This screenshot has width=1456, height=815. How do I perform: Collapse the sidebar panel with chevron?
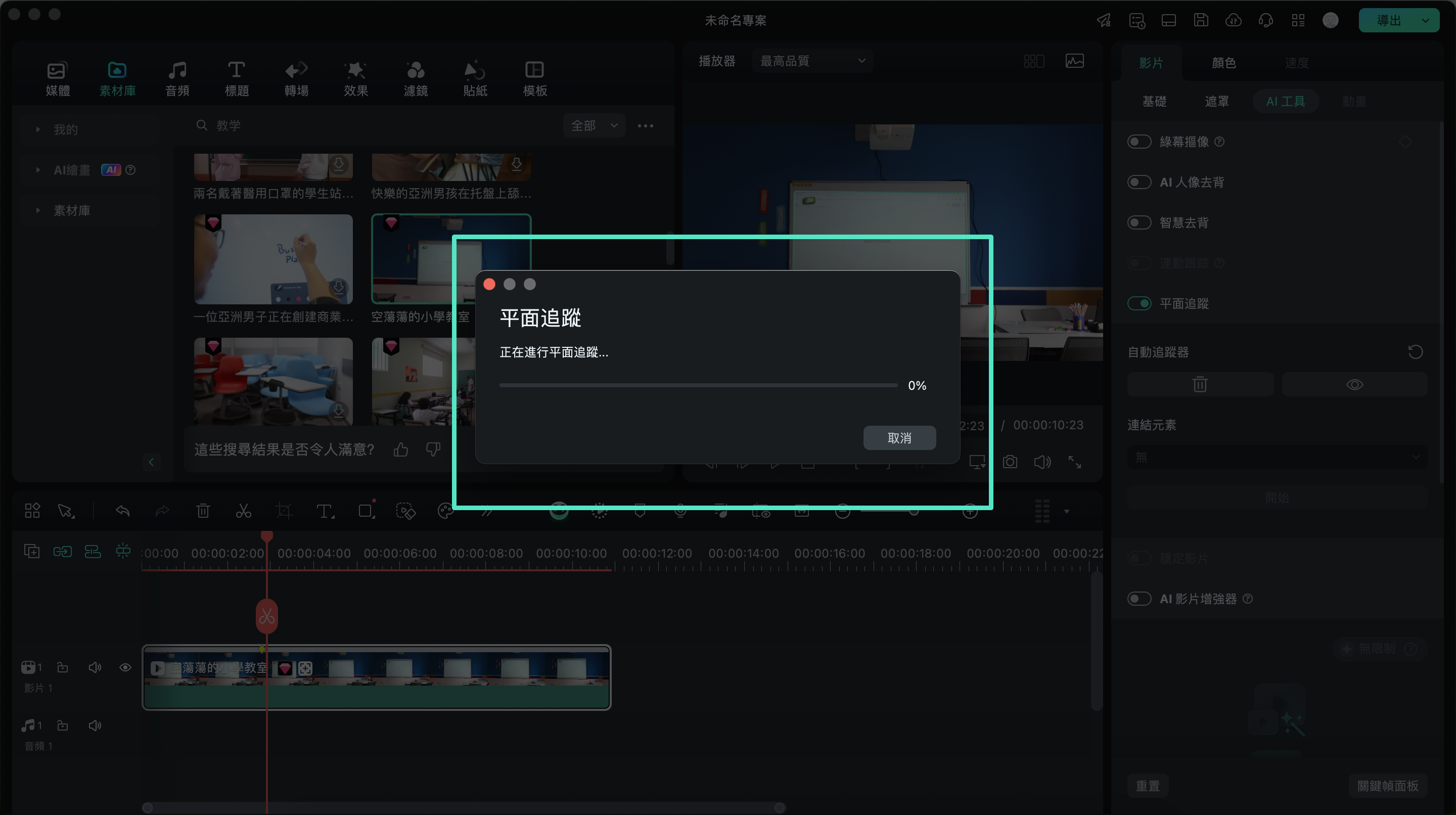[x=151, y=462]
